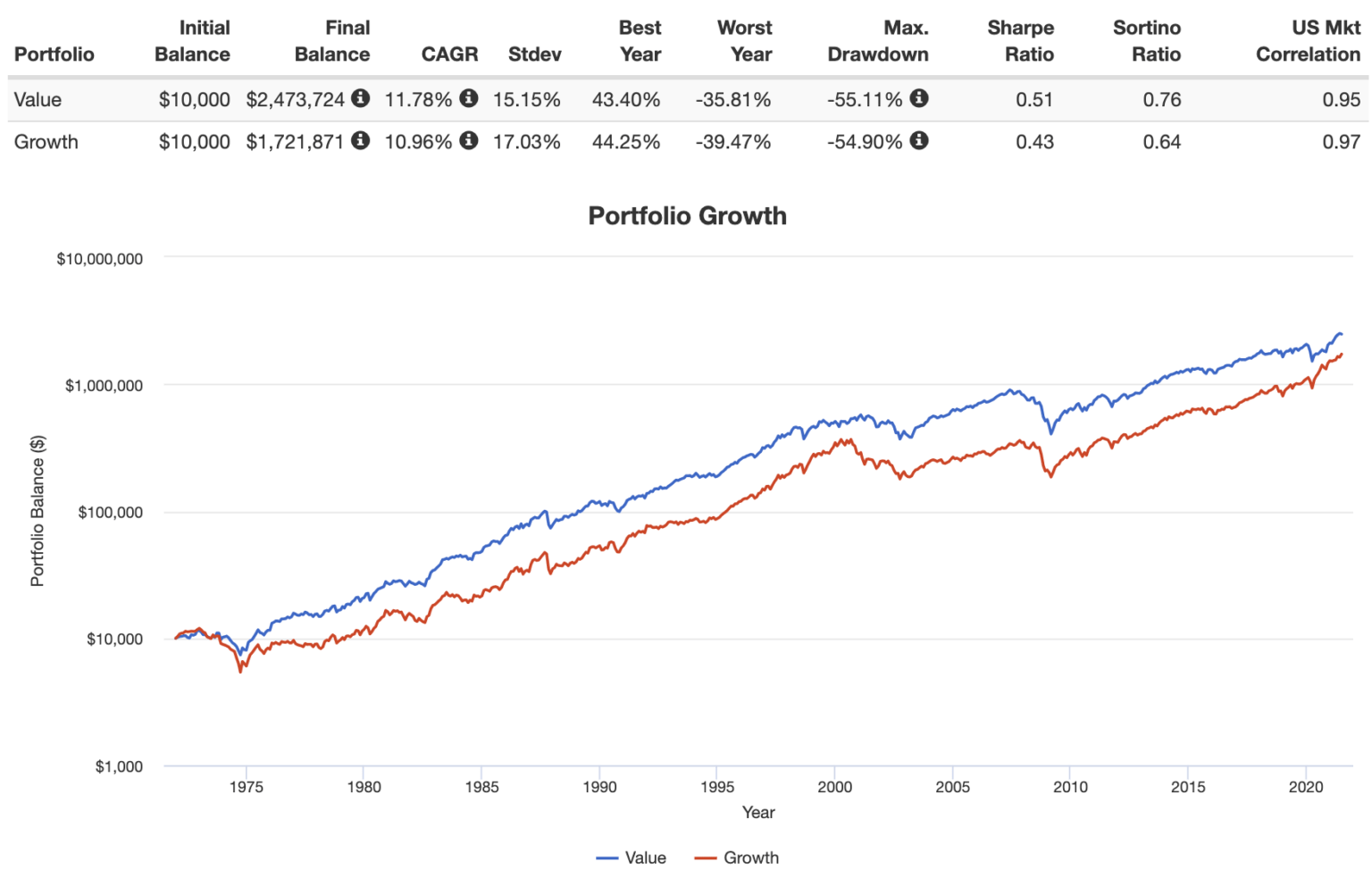Click the Stdev column header
The height and width of the screenshot is (887, 1372).
click(534, 54)
